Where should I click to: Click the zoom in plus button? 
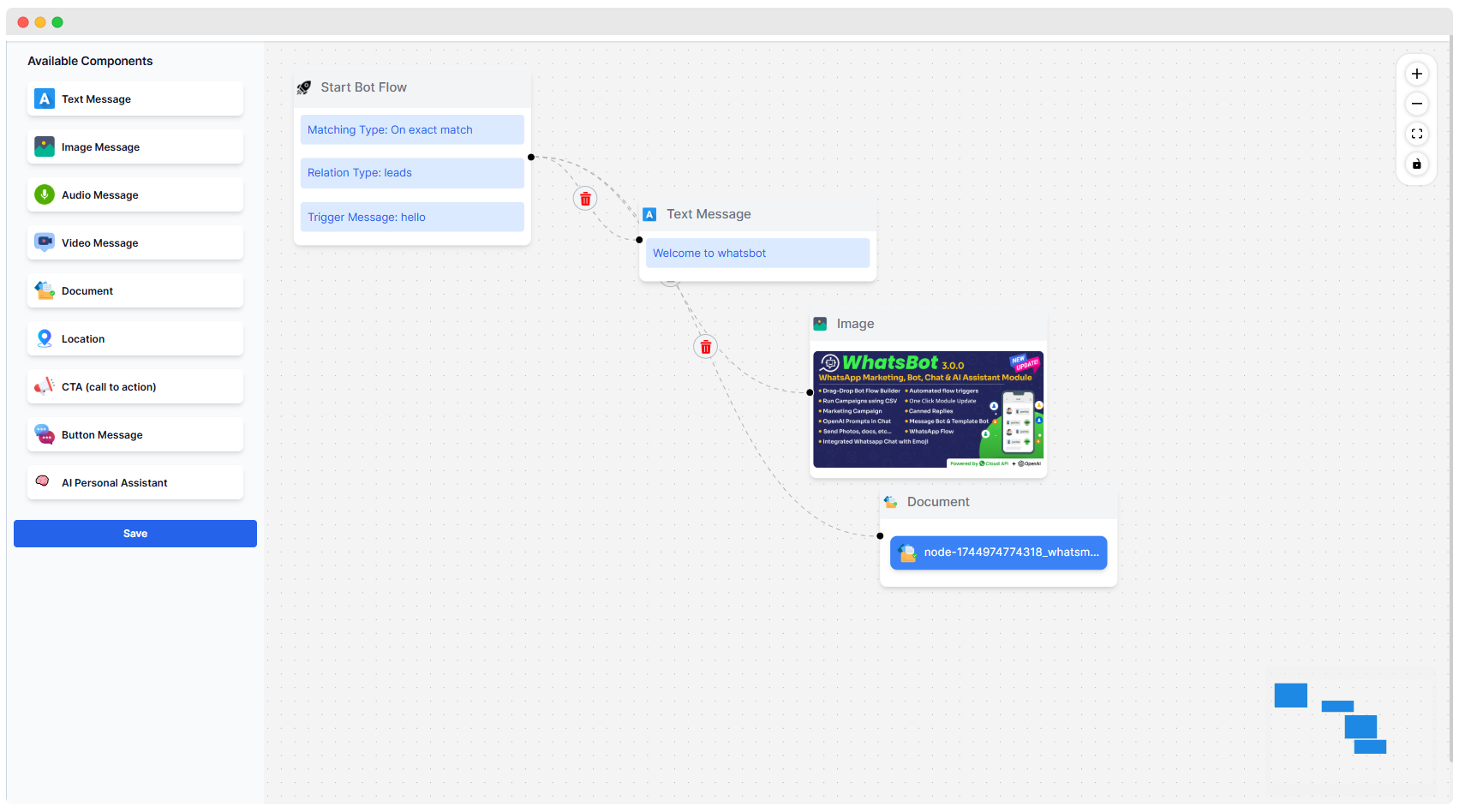pos(1417,74)
